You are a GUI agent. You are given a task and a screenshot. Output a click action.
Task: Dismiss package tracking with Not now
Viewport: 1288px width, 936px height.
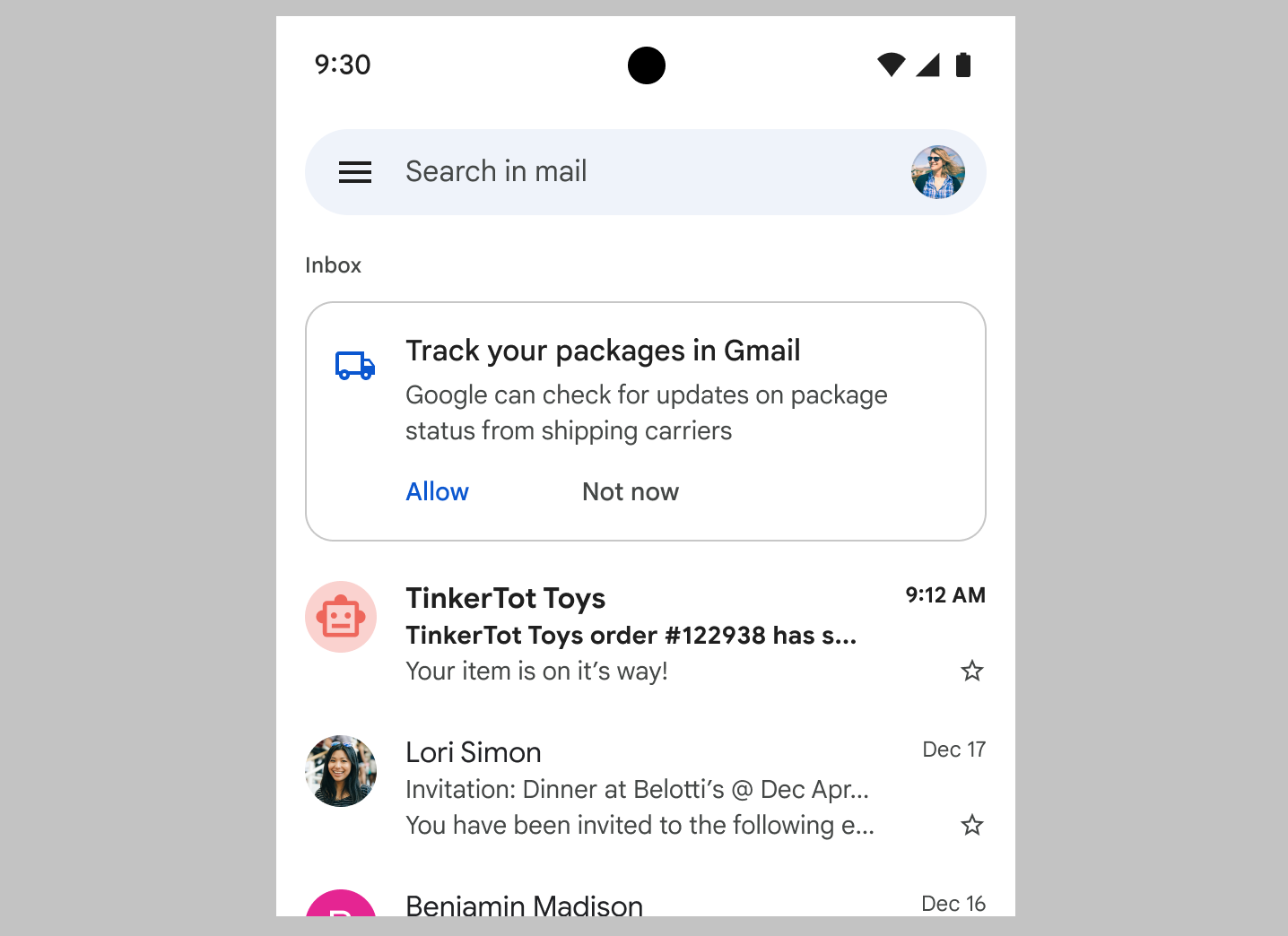pos(631,491)
